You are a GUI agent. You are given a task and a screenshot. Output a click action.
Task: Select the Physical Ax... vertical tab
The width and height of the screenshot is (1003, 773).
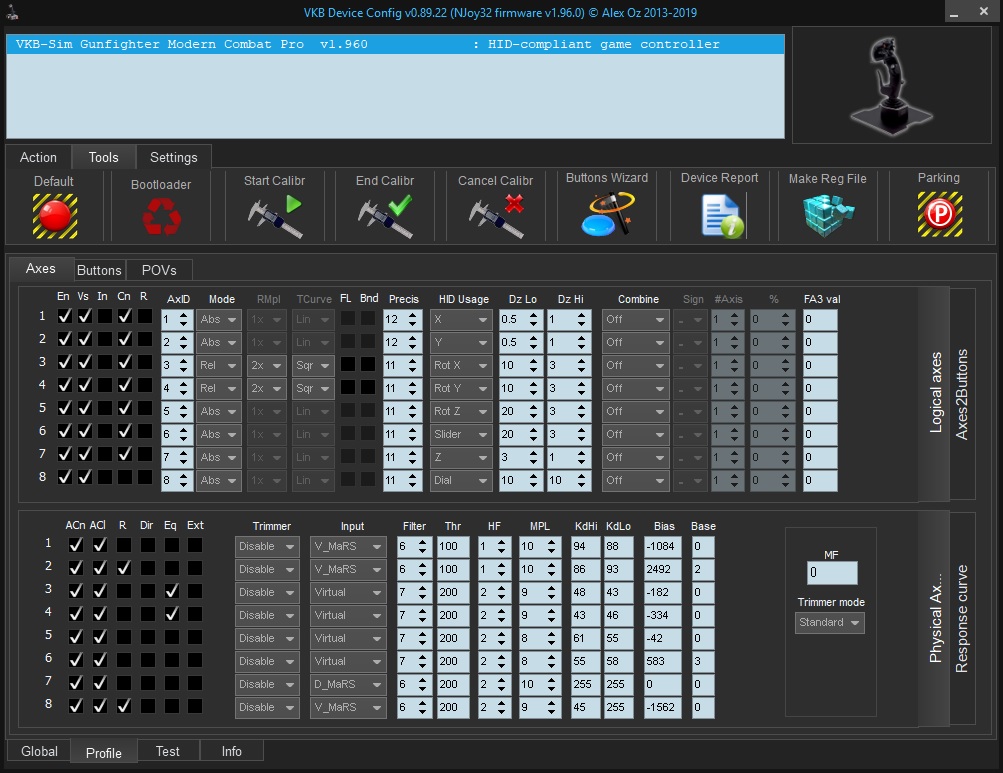tap(935, 618)
